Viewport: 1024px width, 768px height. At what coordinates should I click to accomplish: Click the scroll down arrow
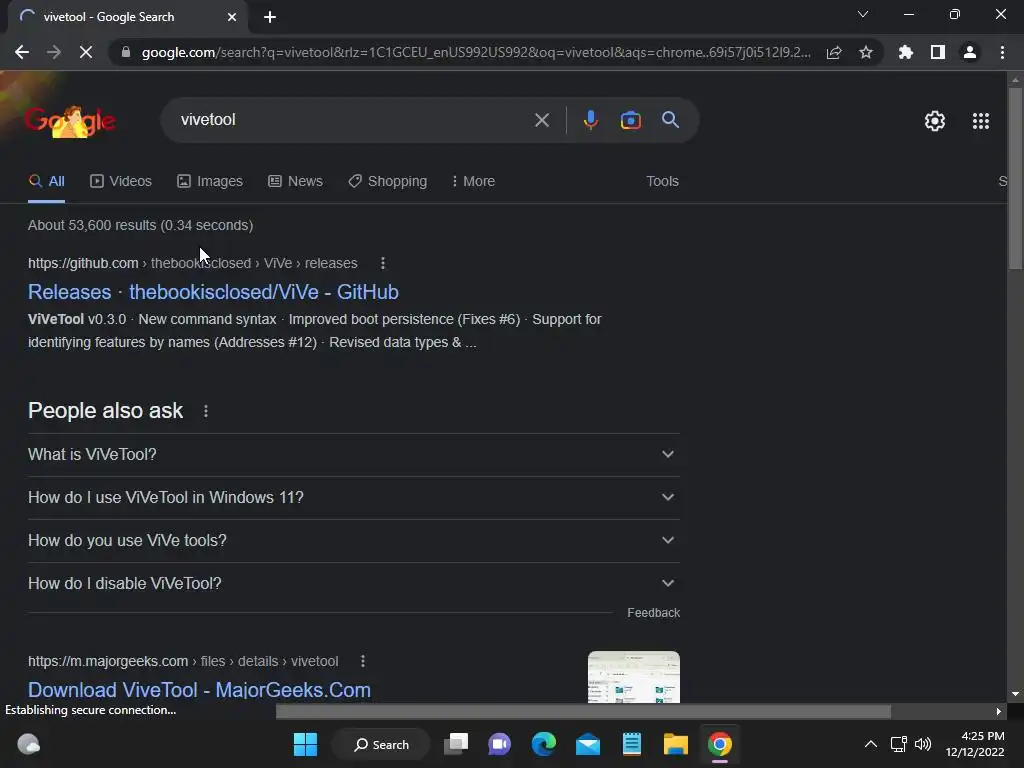click(x=1015, y=694)
